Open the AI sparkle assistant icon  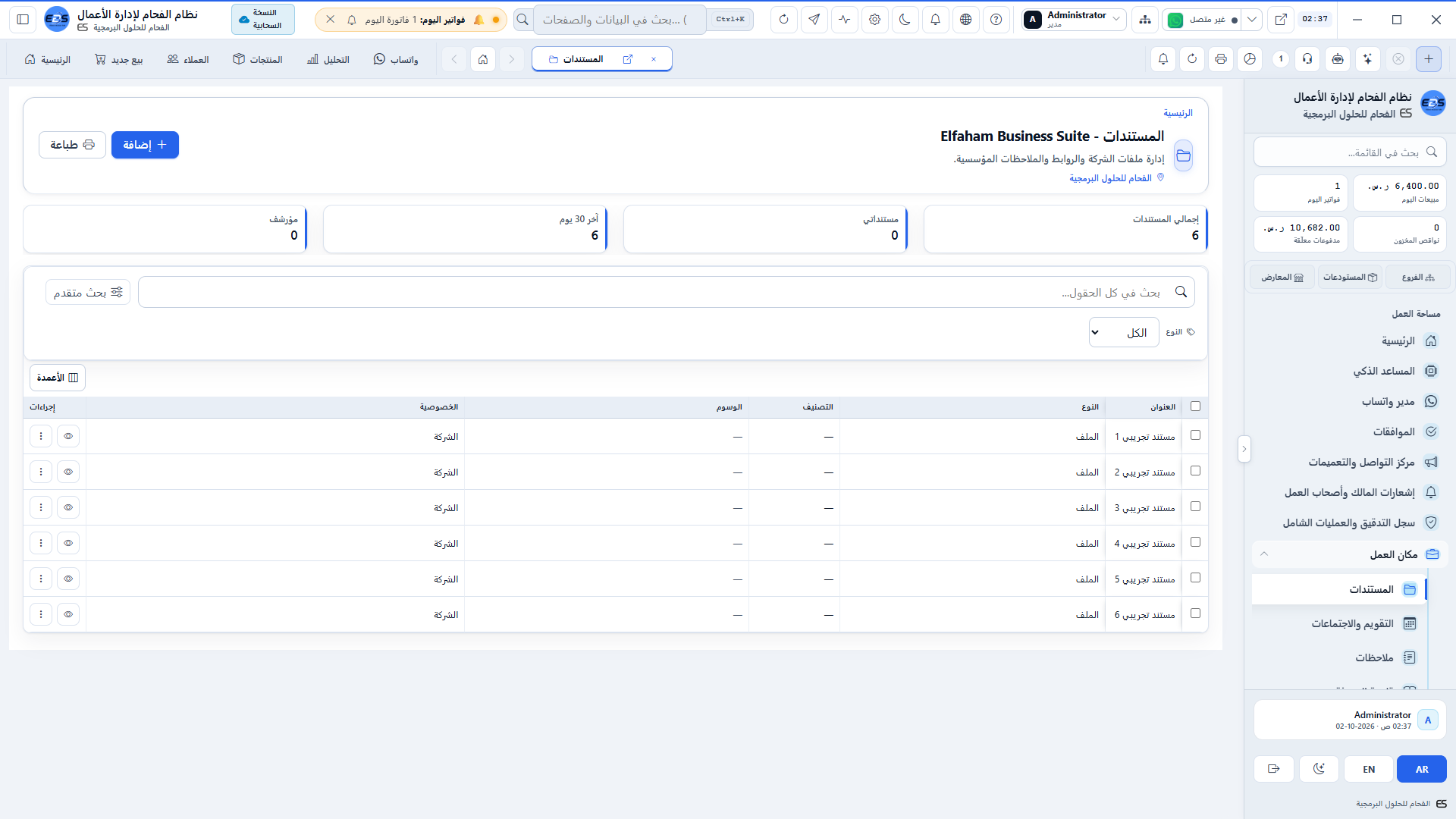(1367, 59)
